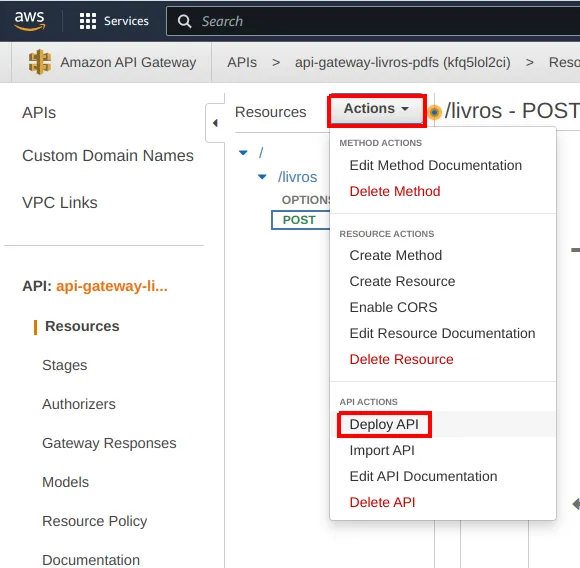Select the /livros resource in the tree
Viewport: 580px width, 568px height.
tap(297, 177)
